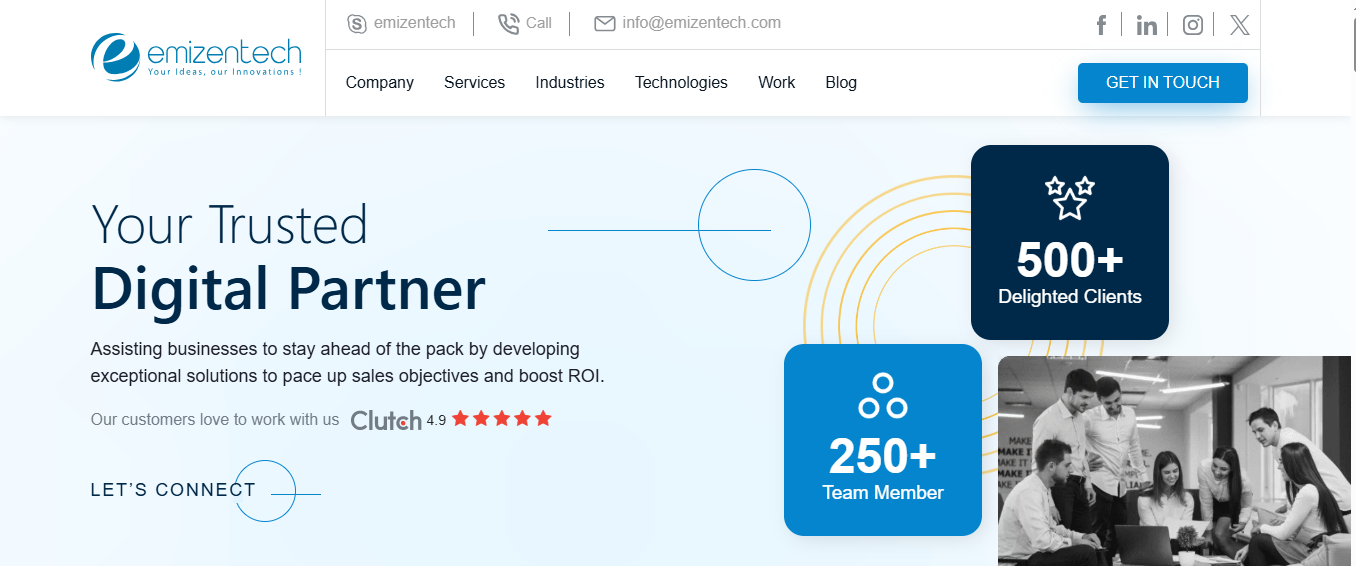Click the 500+ Delighted Clients card
The image size is (1356, 566).
(1070, 242)
